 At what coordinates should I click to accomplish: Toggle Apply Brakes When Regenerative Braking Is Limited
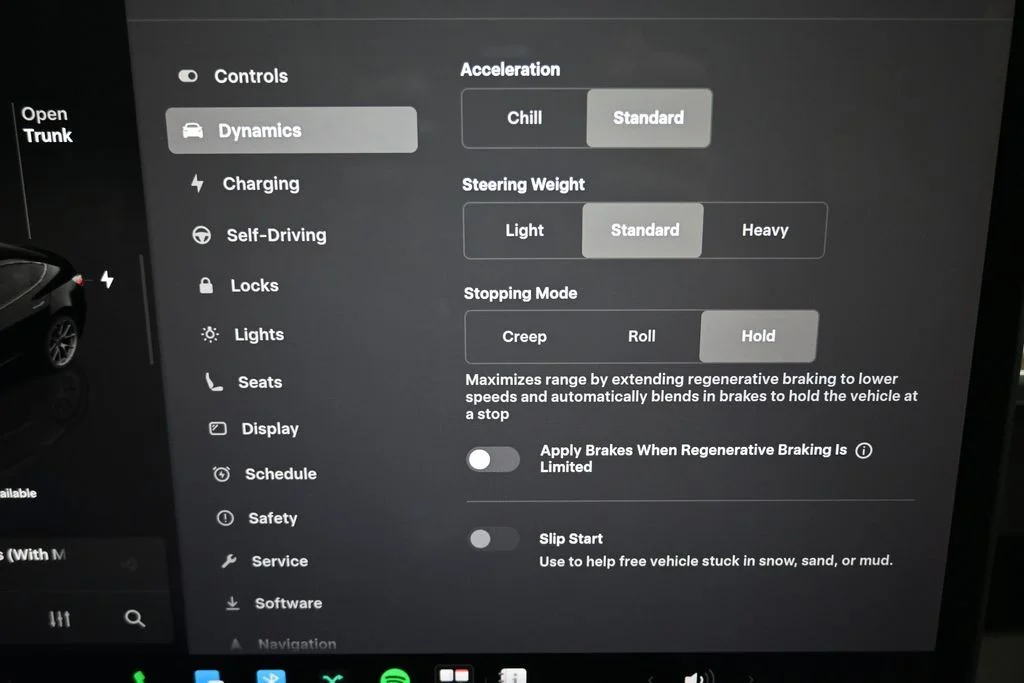pos(493,460)
